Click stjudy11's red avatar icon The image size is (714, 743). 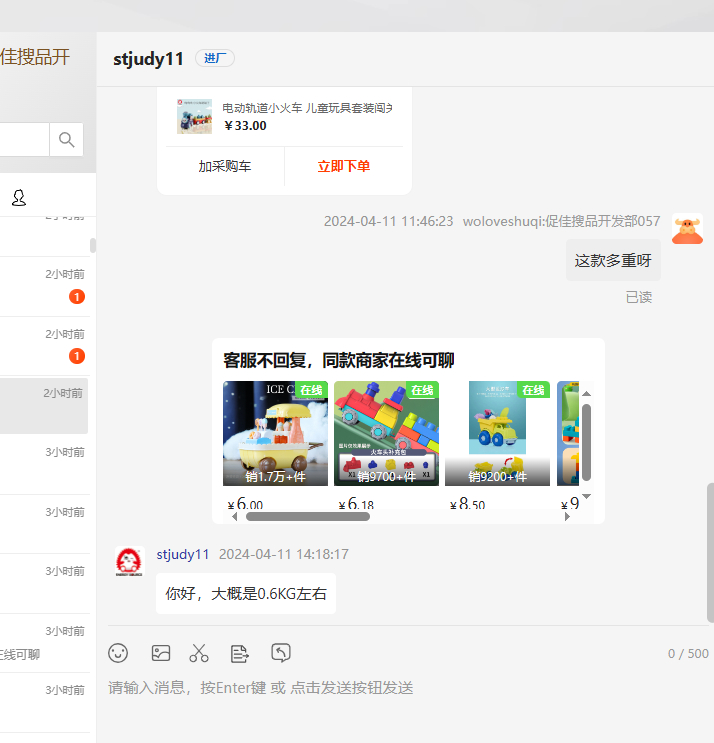129,561
